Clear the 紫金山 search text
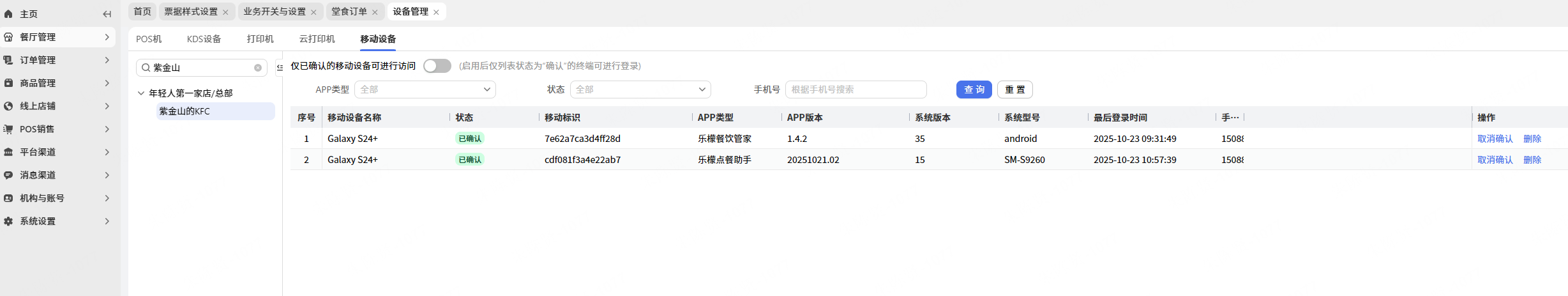 (x=258, y=68)
